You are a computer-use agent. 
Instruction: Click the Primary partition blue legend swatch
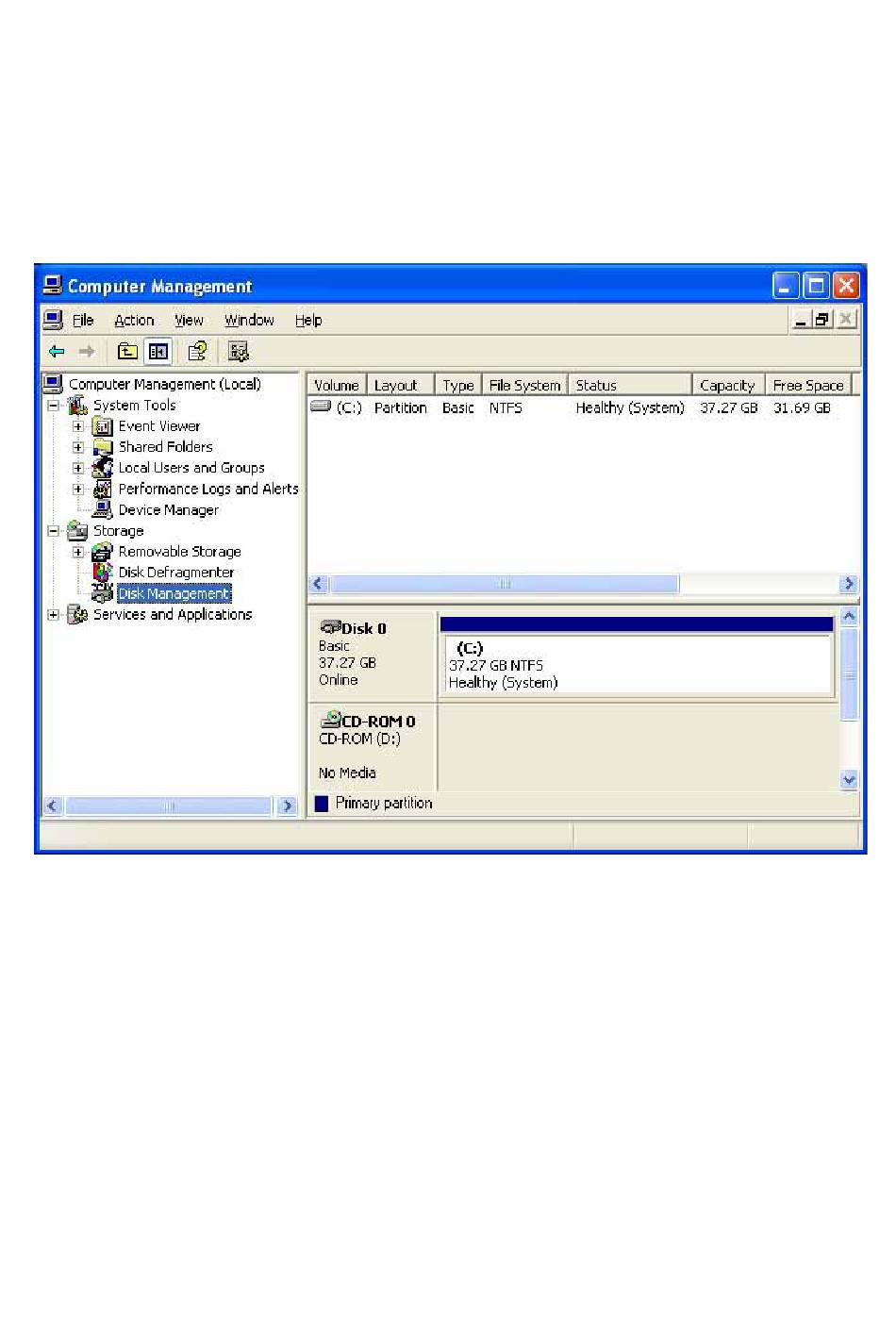pyautogui.click(x=321, y=804)
